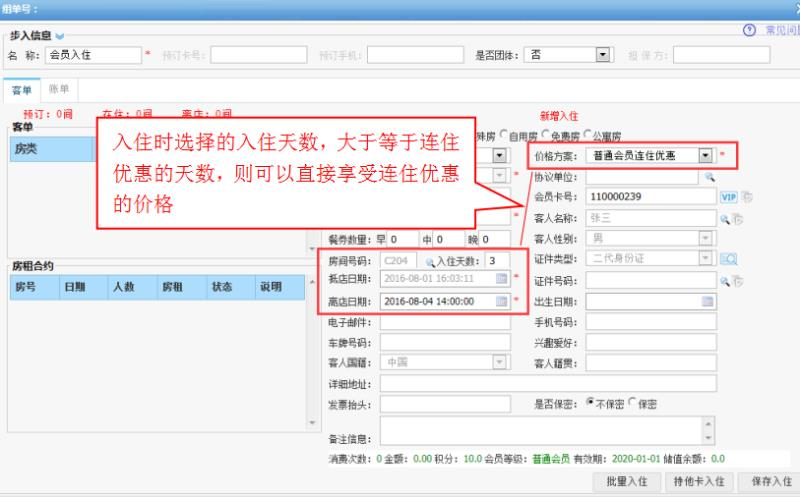The image size is (800, 497).
Task: Click the search icon beside 协议单位 field
Action: click(709, 177)
